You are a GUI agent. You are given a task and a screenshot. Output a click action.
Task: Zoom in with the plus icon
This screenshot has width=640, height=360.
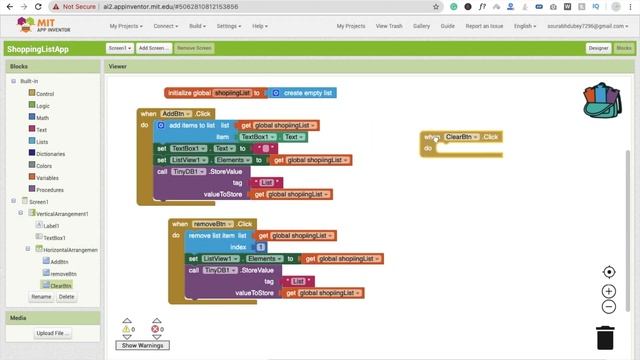(x=609, y=291)
